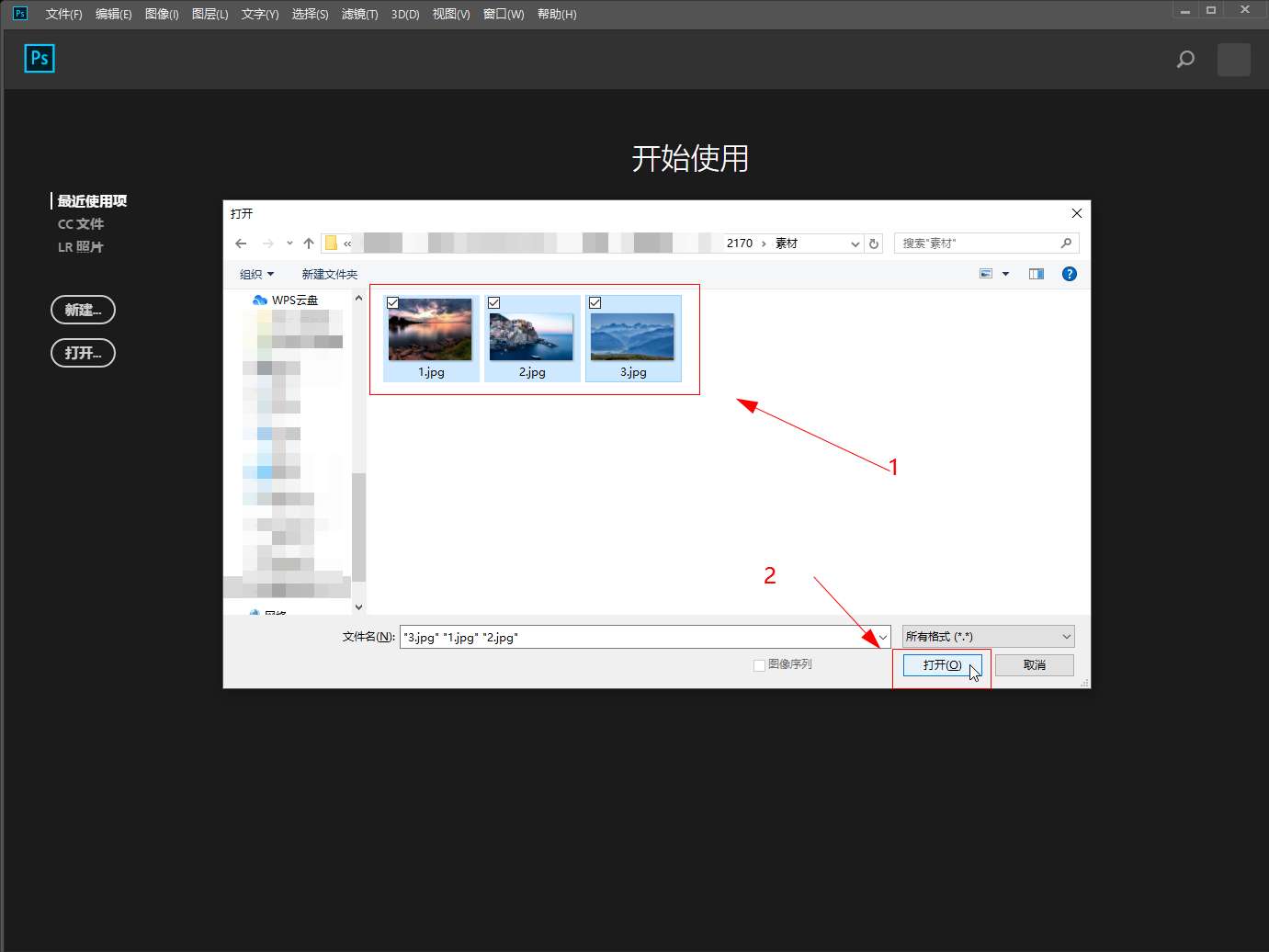
Task: Expand hidden path chevron in address bar
Action: click(347, 244)
